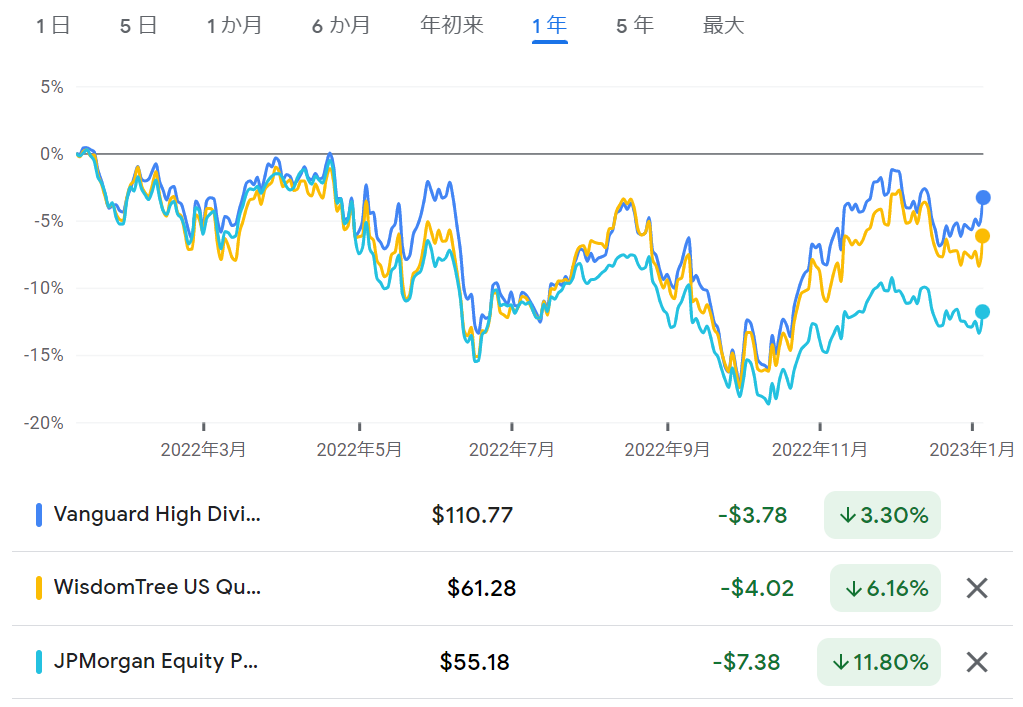Click the blue Vanguard color marker

pyautogui.click(x=39, y=515)
